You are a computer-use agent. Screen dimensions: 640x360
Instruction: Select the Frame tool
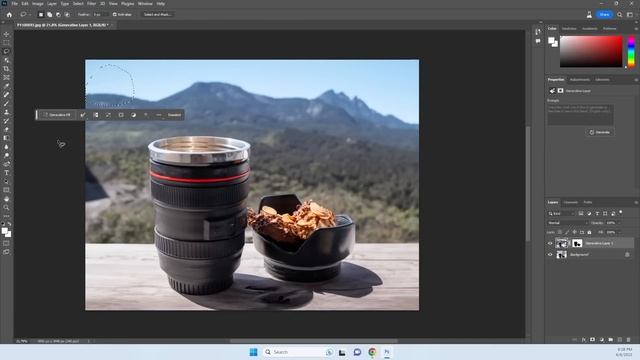click(x=6, y=77)
